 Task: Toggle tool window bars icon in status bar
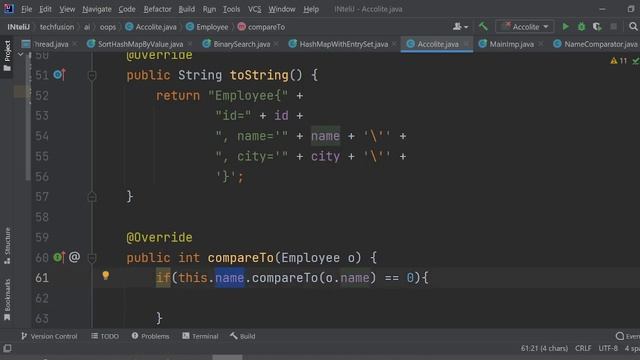[x=7, y=349]
